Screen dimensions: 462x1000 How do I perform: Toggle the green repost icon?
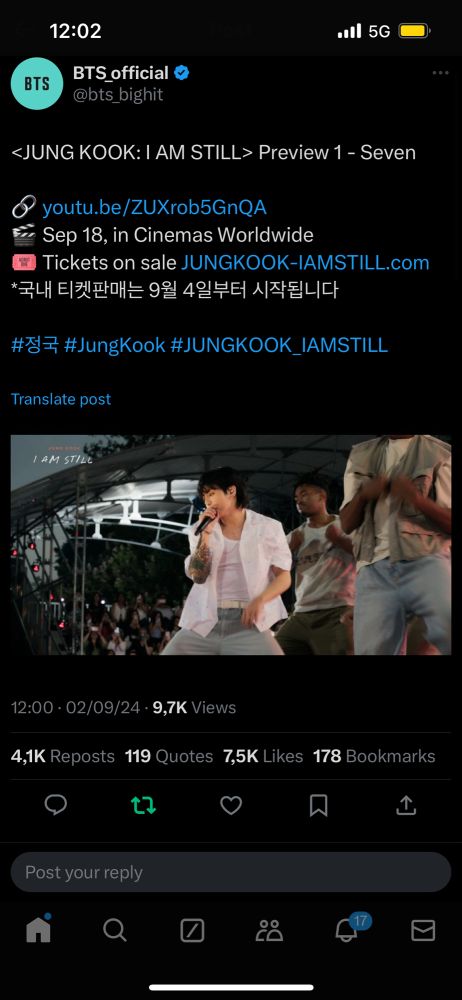point(143,805)
